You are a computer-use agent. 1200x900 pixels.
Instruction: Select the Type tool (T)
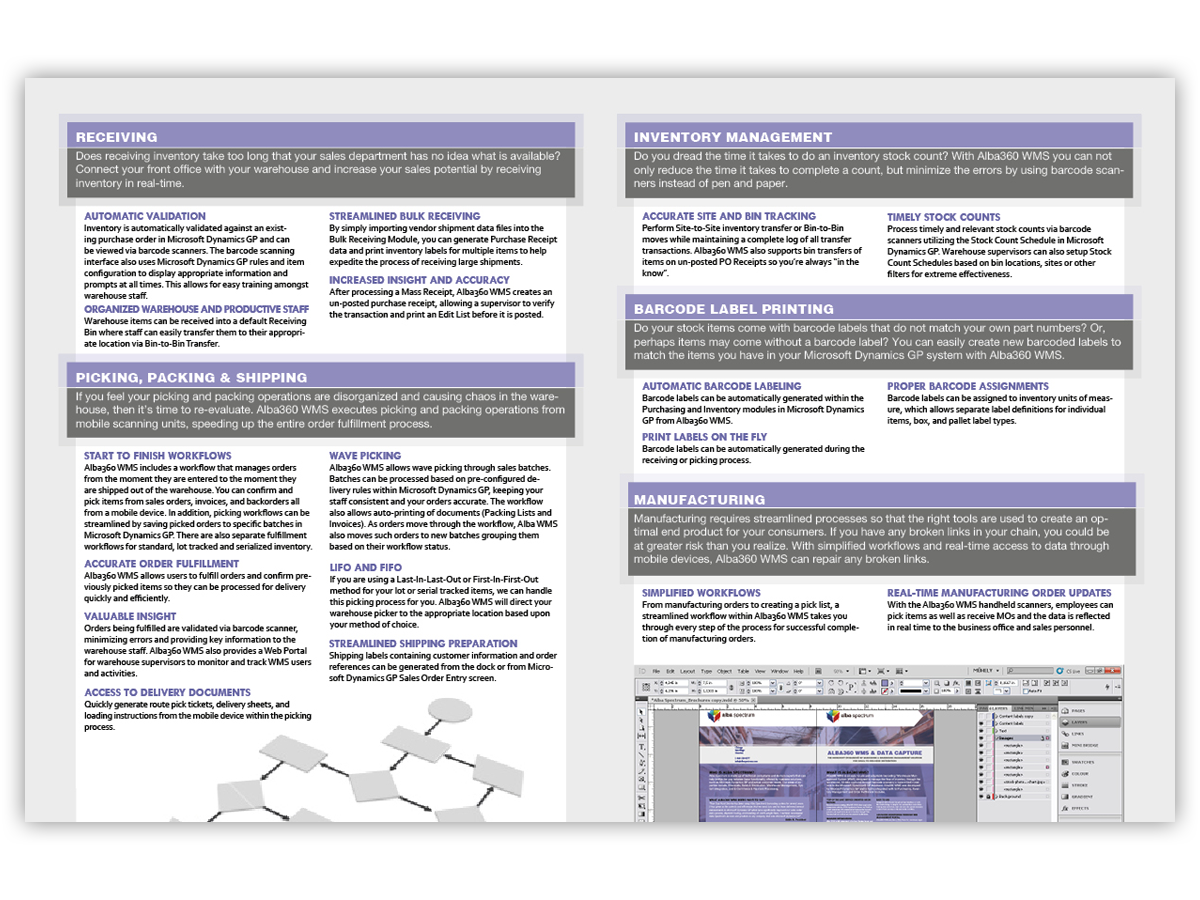click(x=641, y=747)
